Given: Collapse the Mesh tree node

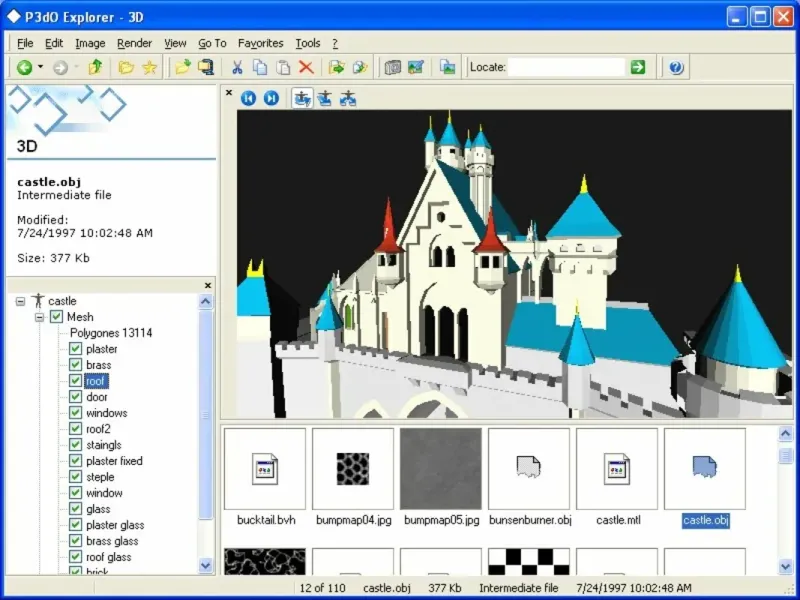Looking at the screenshot, I should (x=39, y=317).
